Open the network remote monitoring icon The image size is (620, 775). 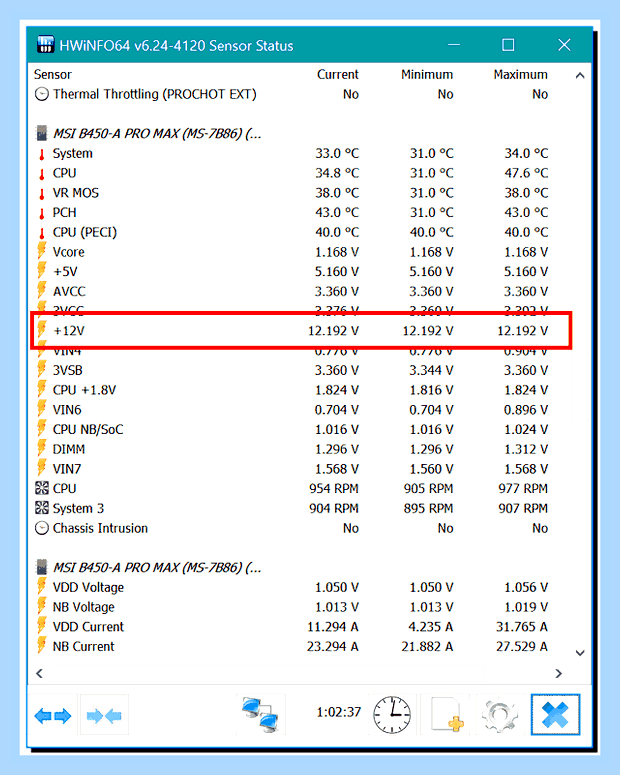click(x=260, y=715)
